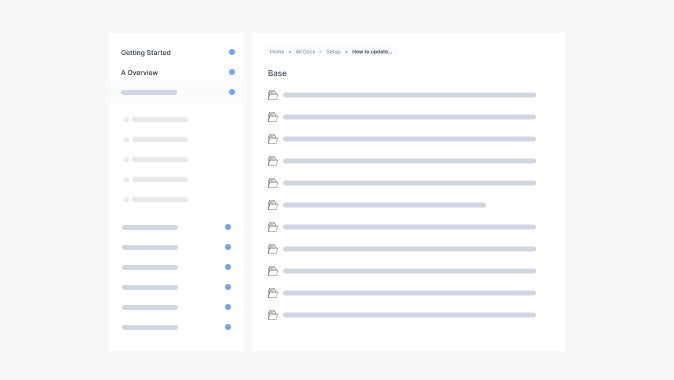
Task: Click the last folder icon in list
Action: click(x=273, y=315)
